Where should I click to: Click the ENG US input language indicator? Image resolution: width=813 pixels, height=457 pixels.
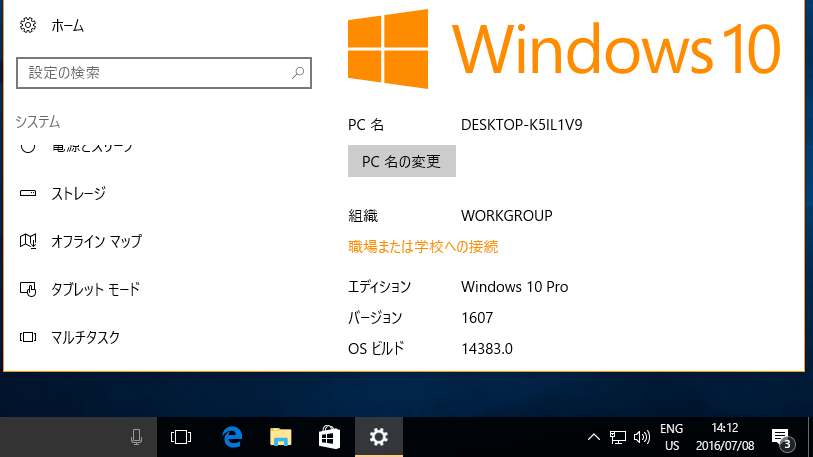(671, 437)
